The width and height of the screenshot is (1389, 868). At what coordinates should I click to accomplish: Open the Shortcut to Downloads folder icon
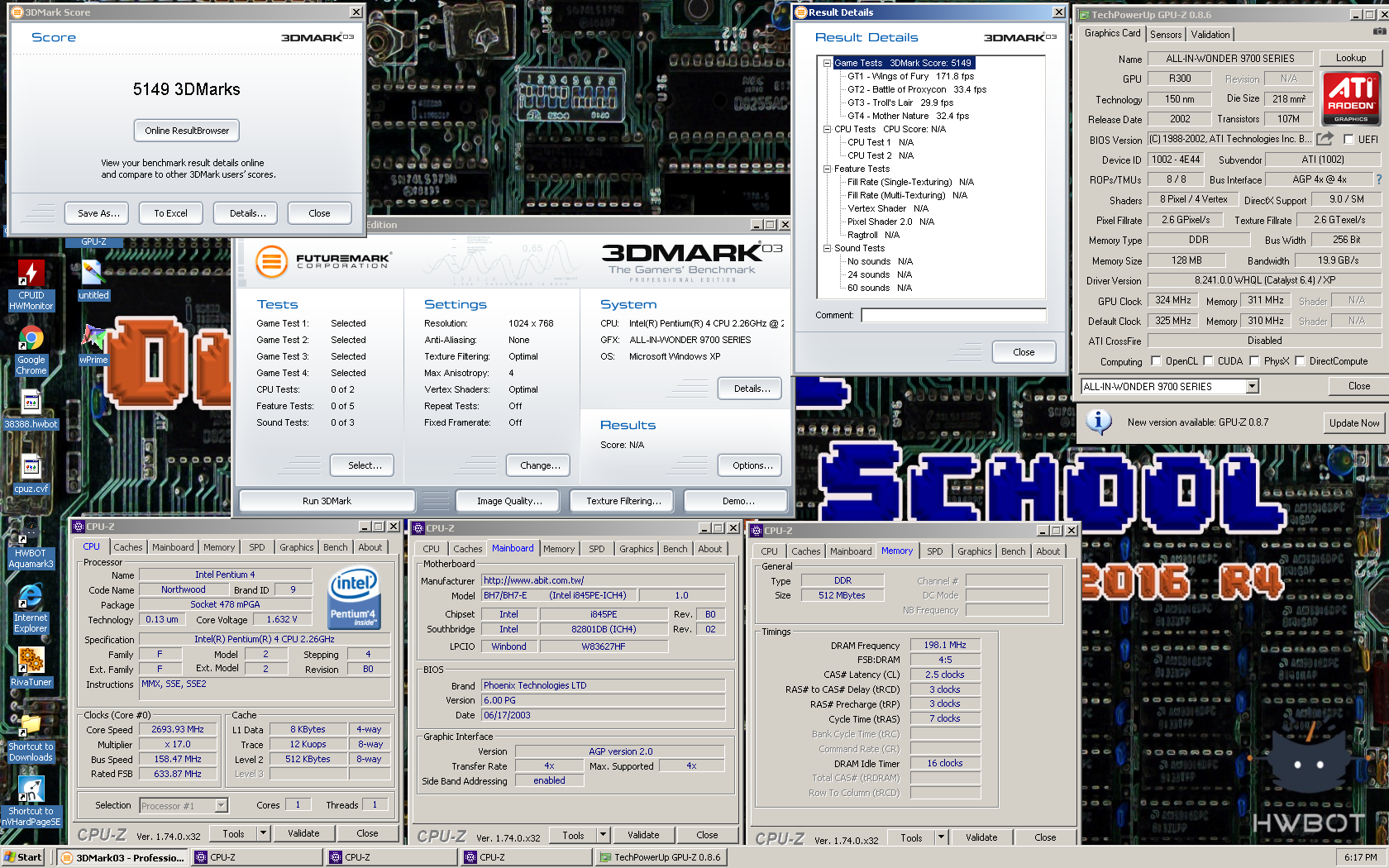tap(31, 738)
